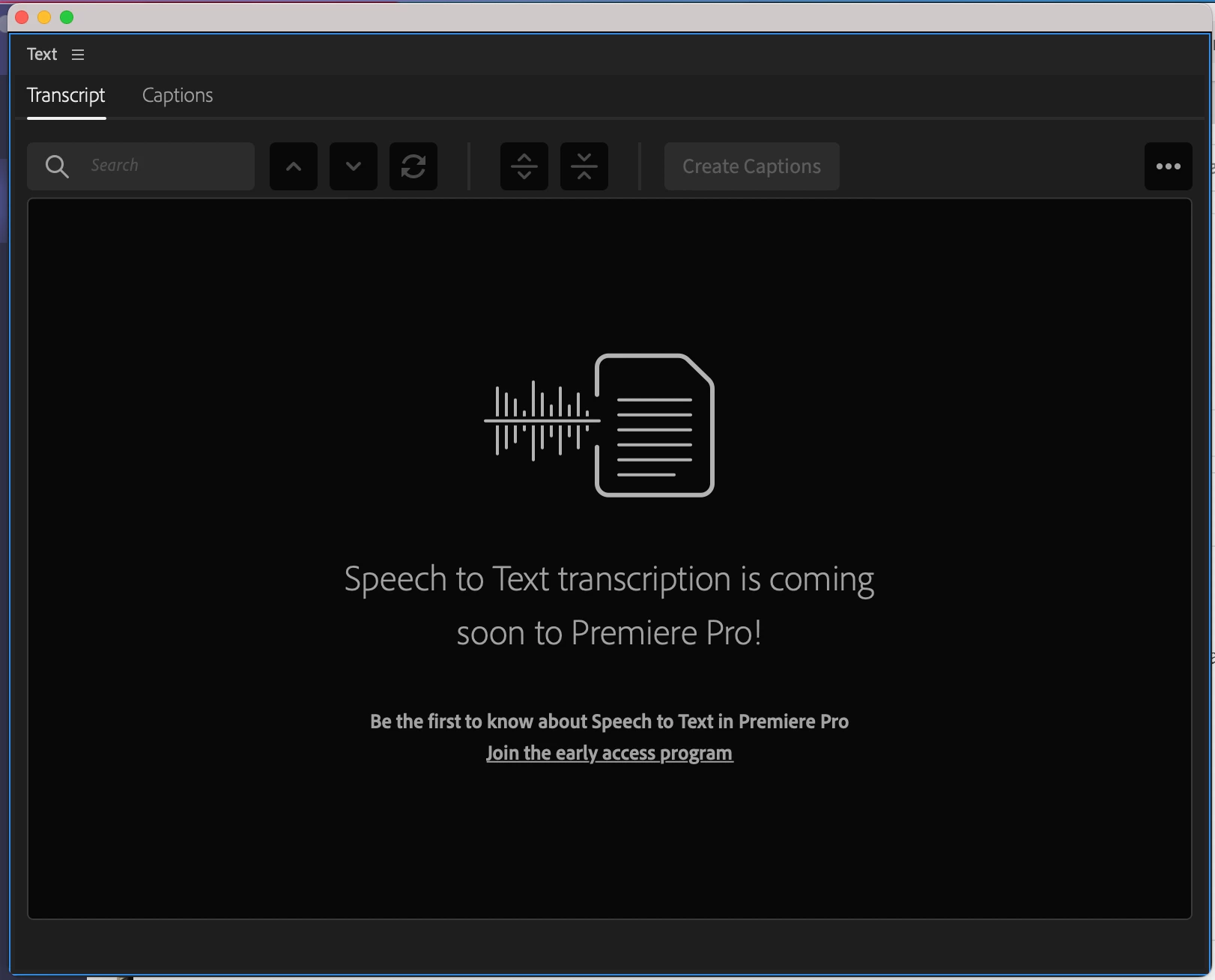Click the split segment icon
Viewport: 1215px width, 980px height.
(524, 166)
